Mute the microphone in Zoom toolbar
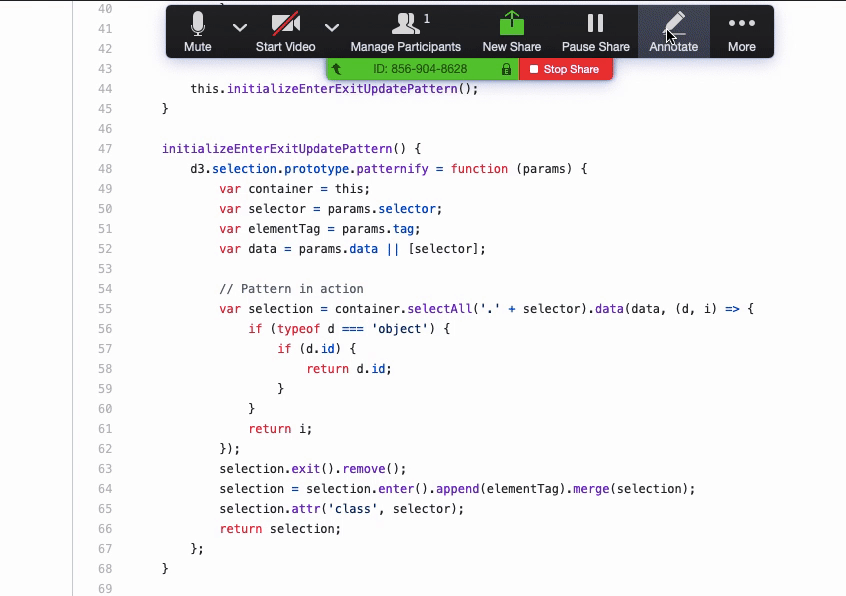 click(x=197, y=32)
